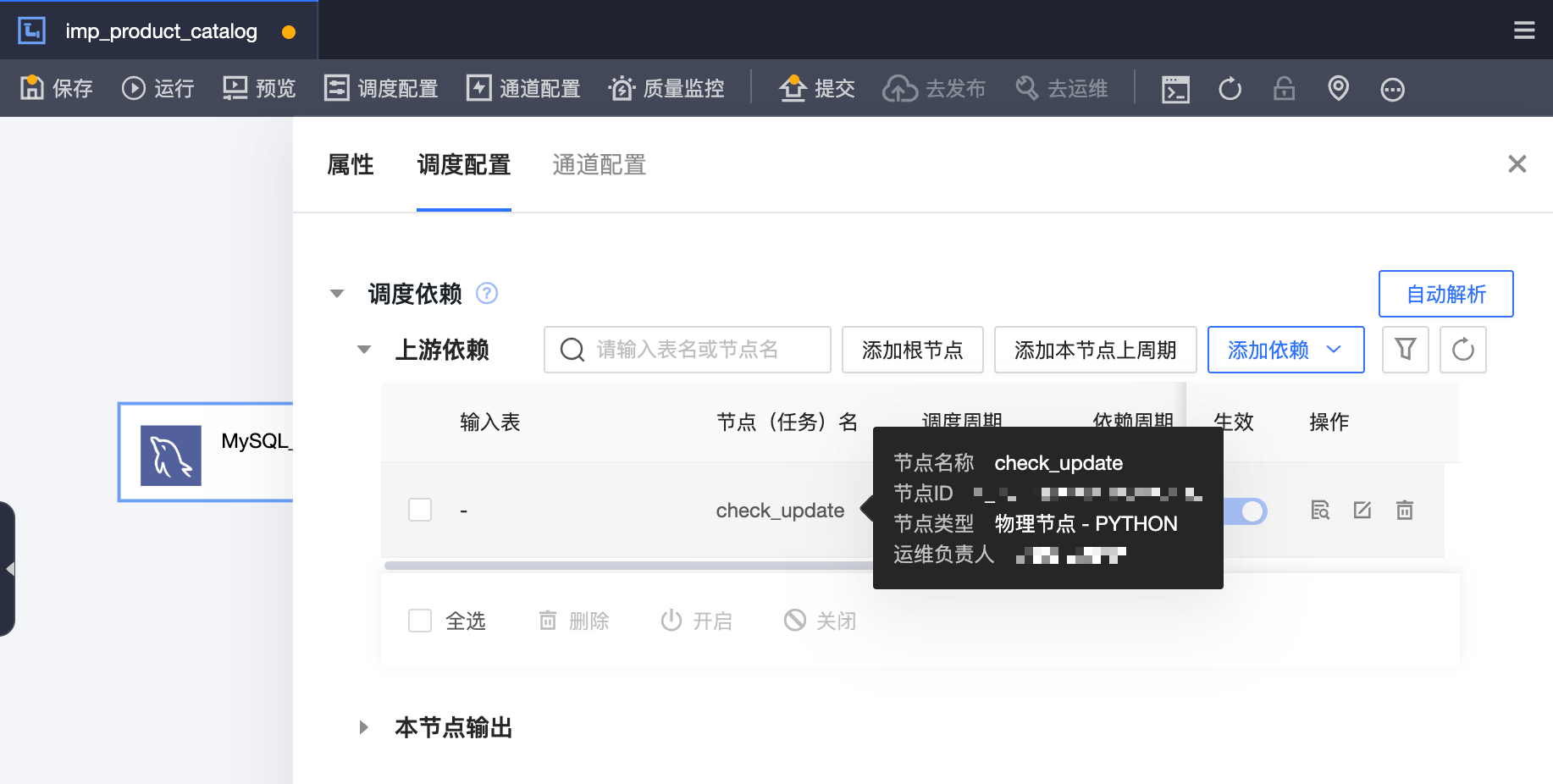Check the 全选 select-all checkbox
This screenshot has height=784, width=1553.
point(420,621)
